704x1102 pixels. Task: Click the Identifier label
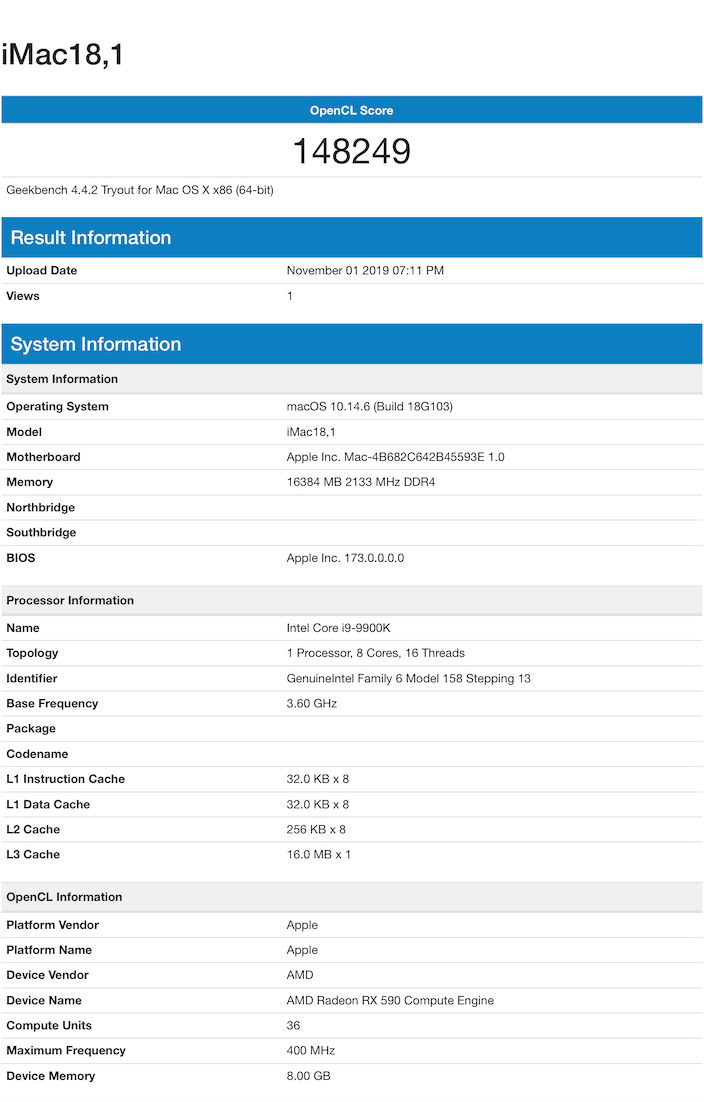point(32,678)
